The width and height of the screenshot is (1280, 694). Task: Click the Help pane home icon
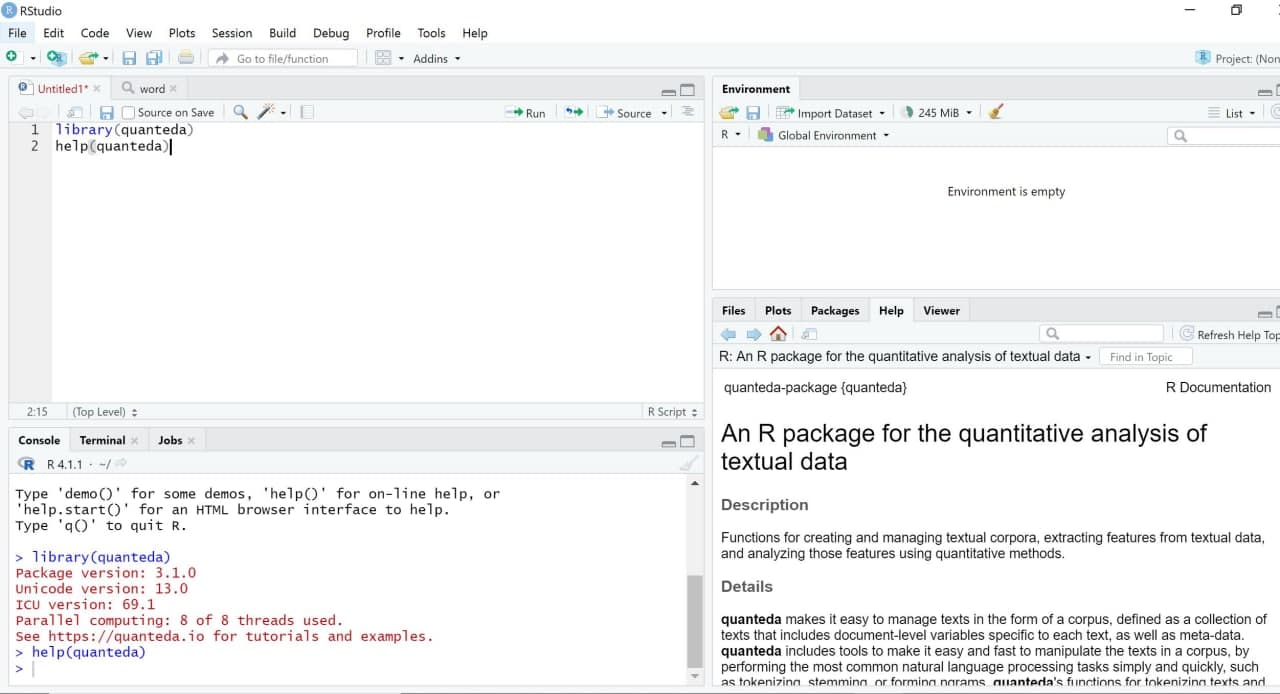[778, 334]
